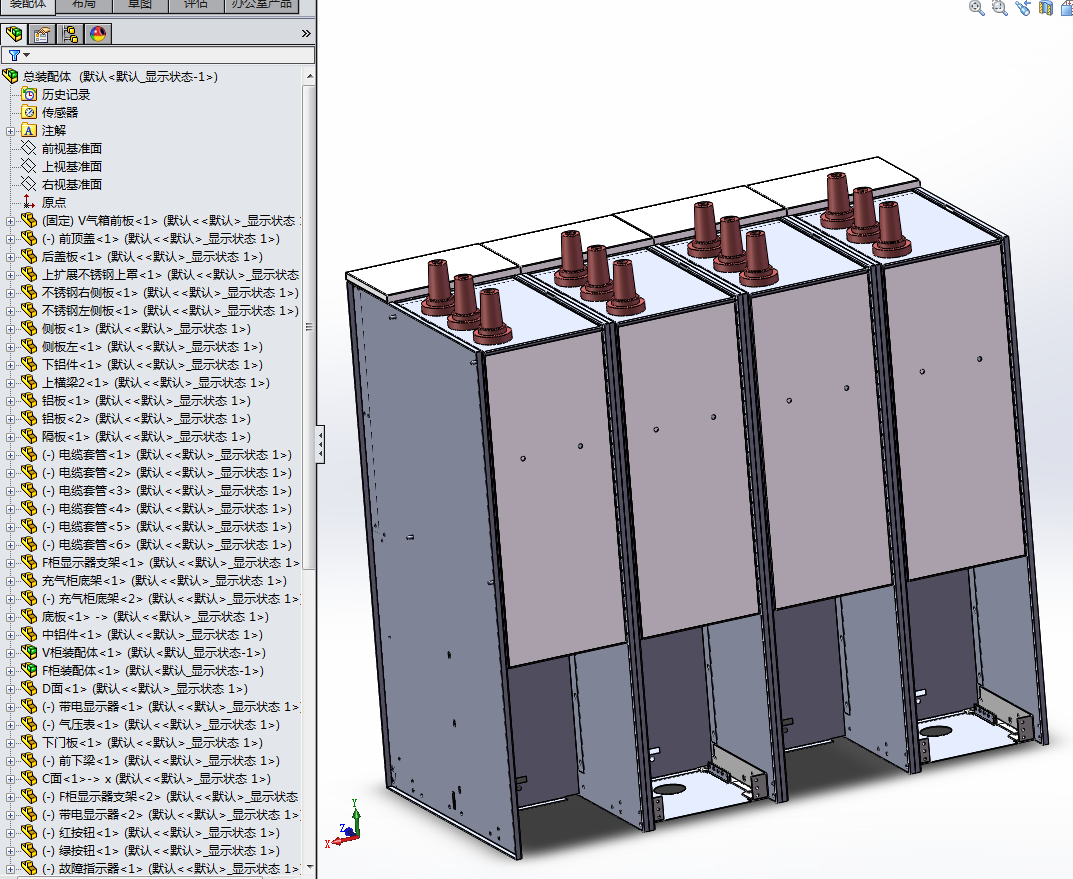
Task: Switch to the 办公室产品 tab
Action: [261, 5]
